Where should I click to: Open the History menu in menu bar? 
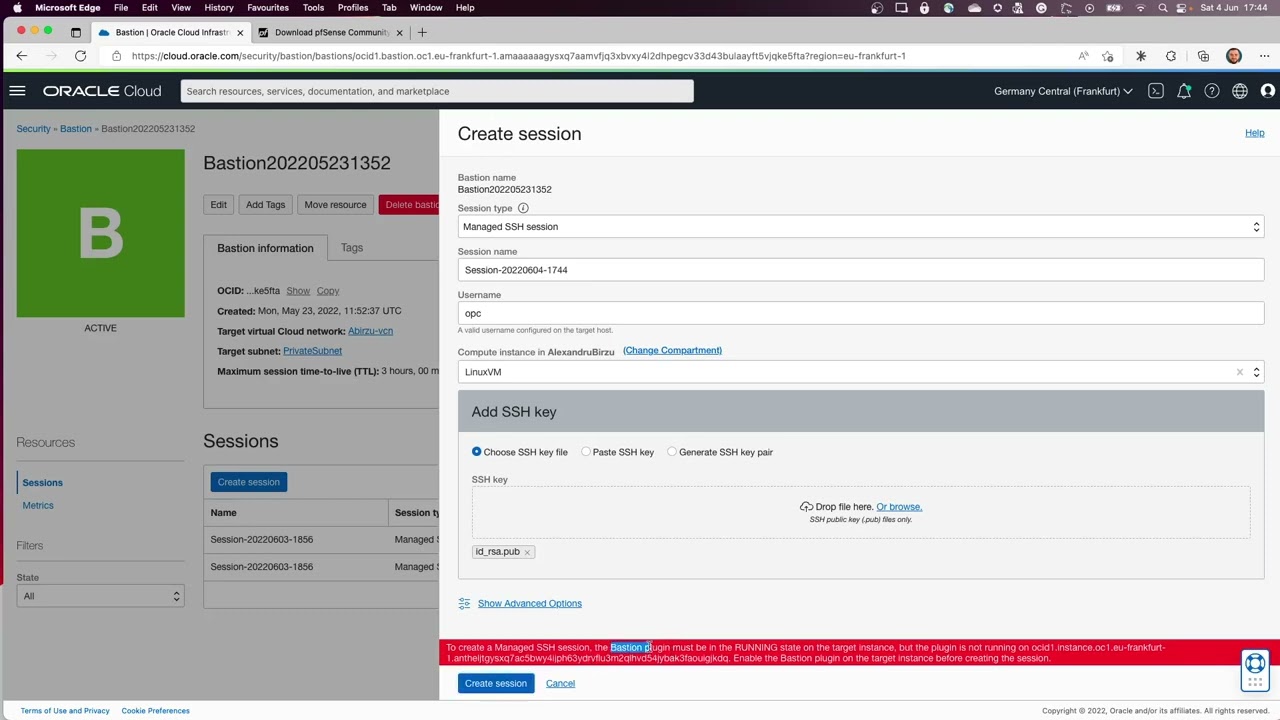(x=219, y=8)
